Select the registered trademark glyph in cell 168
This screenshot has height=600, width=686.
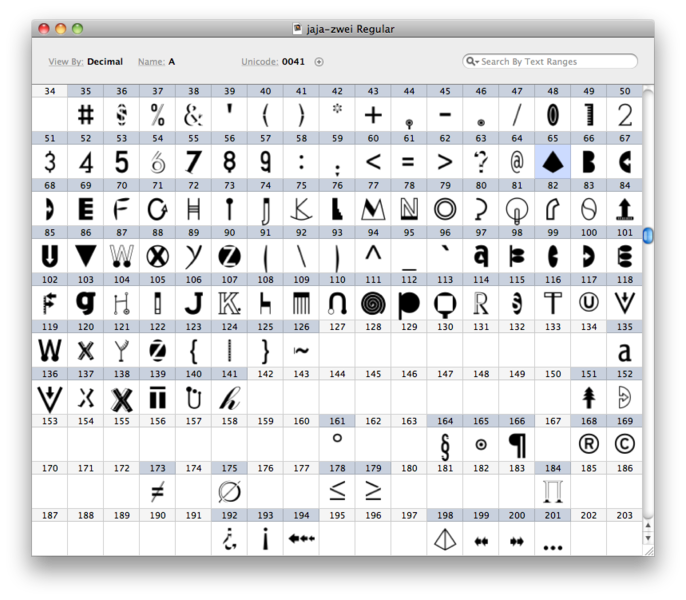click(589, 444)
